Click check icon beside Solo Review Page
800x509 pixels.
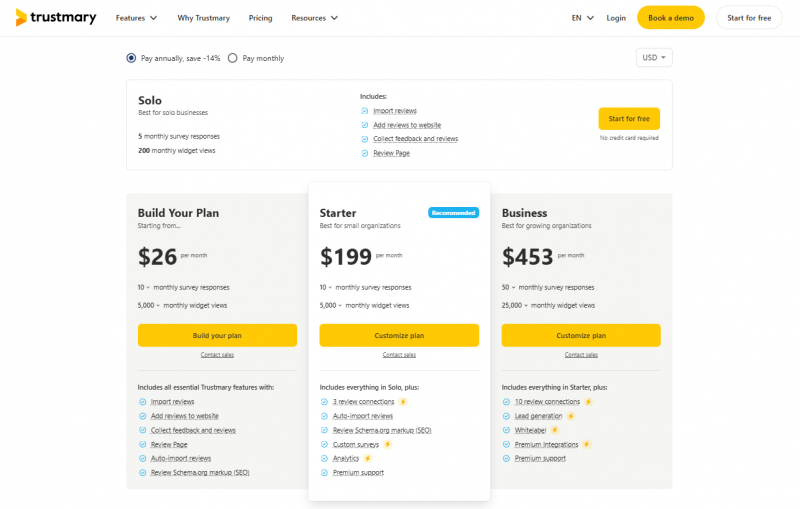pyautogui.click(x=365, y=153)
